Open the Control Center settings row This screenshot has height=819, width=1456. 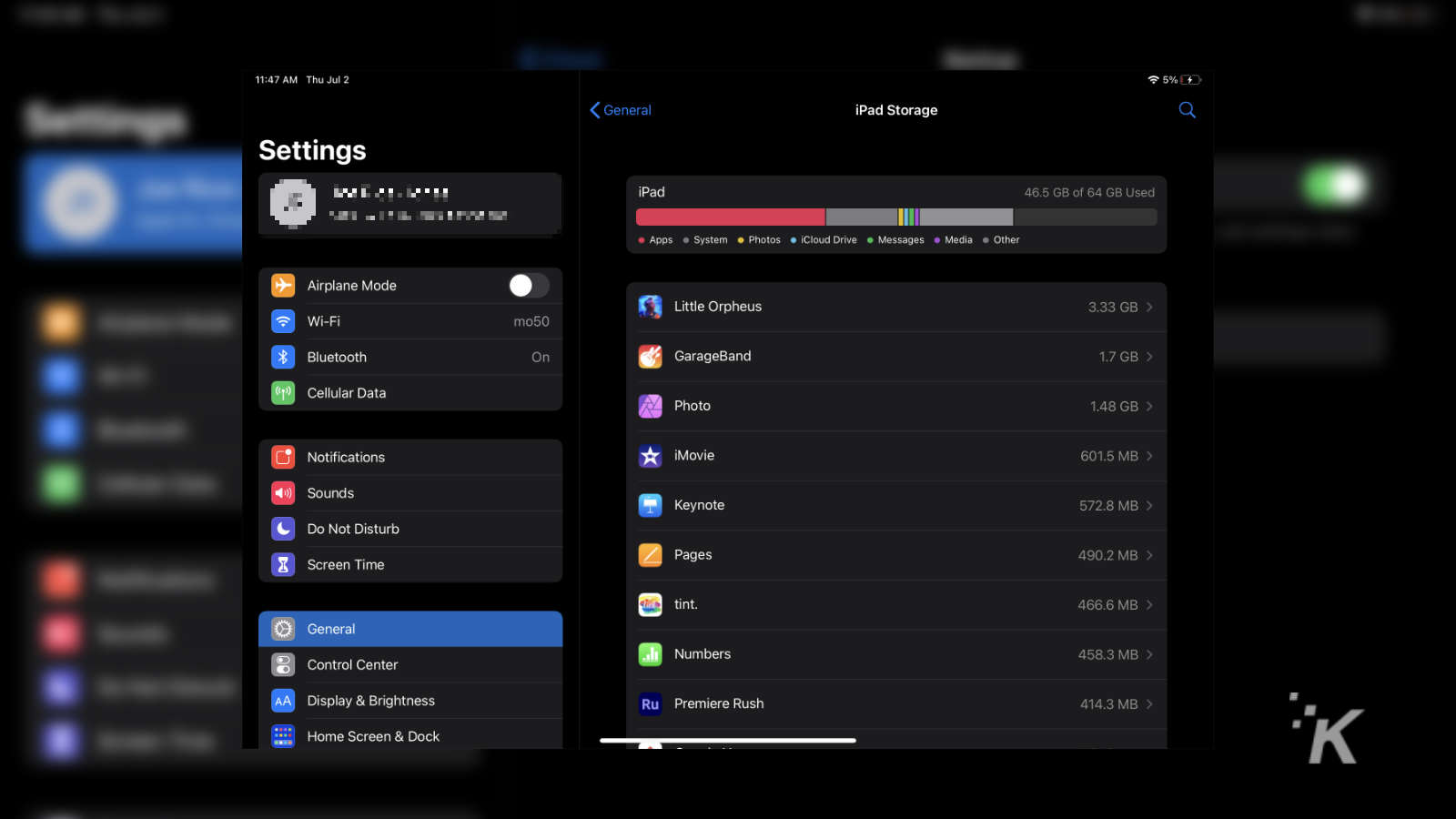[410, 665]
